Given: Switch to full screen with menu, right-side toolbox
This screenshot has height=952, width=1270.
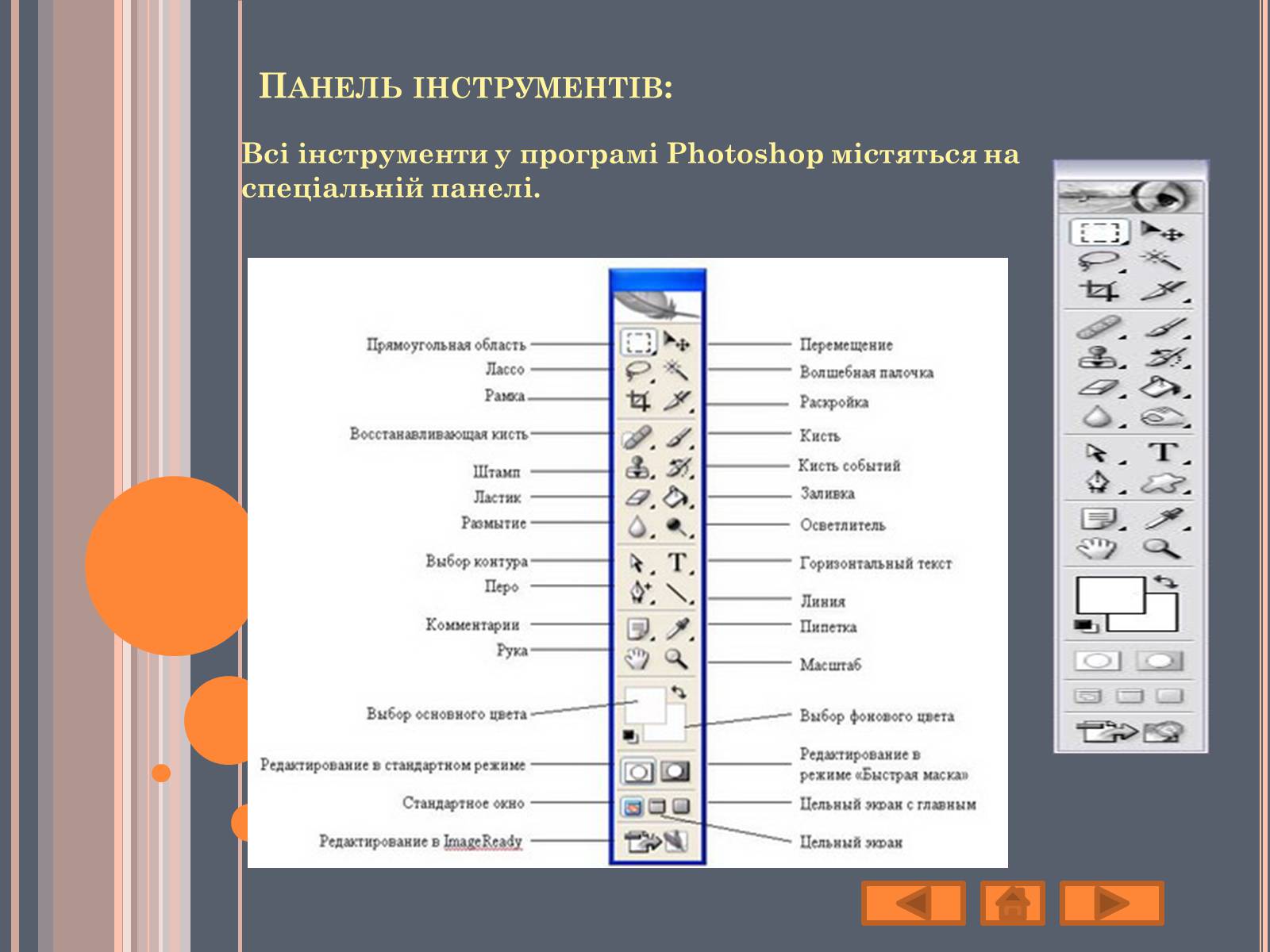Looking at the screenshot, I should (x=1130, y=697).
